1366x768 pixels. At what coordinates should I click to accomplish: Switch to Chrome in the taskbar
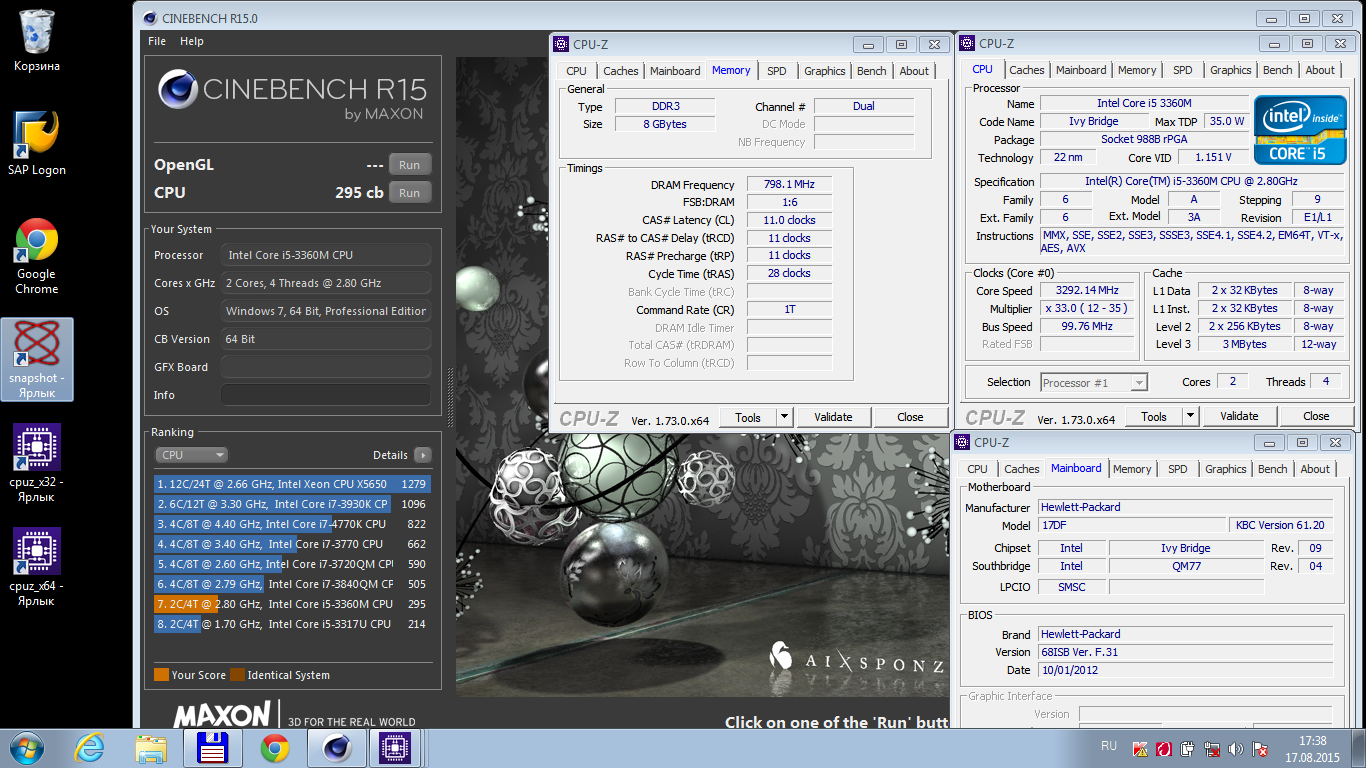click(275, 748)
